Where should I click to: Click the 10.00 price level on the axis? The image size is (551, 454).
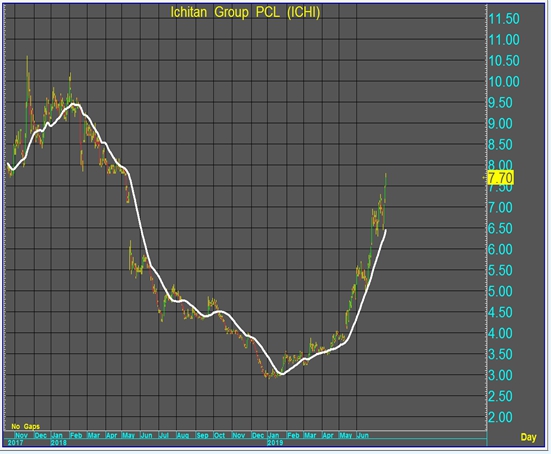click(x=504, y=82)
